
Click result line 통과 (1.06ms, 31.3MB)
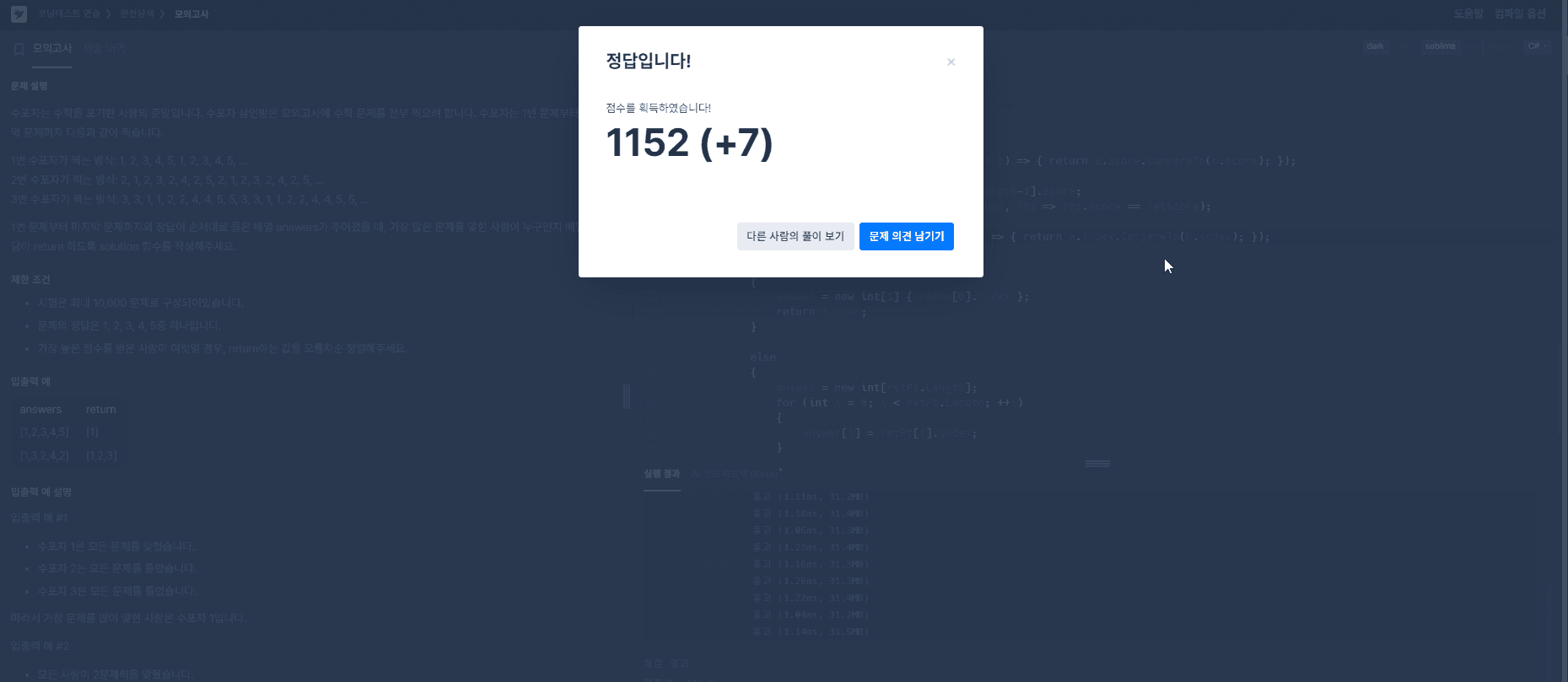[x=811, y=530]
